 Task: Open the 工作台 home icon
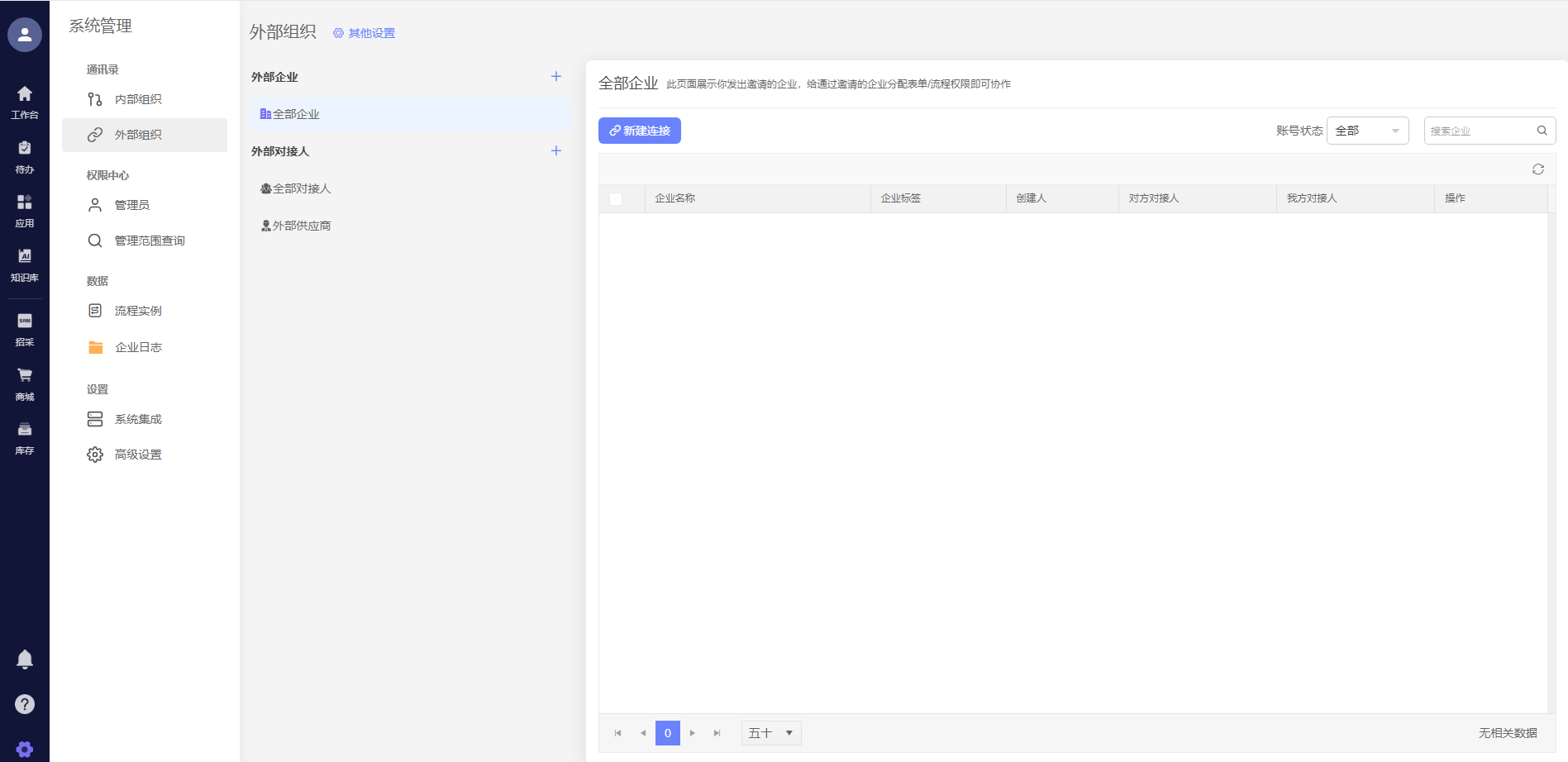point(25,101)
